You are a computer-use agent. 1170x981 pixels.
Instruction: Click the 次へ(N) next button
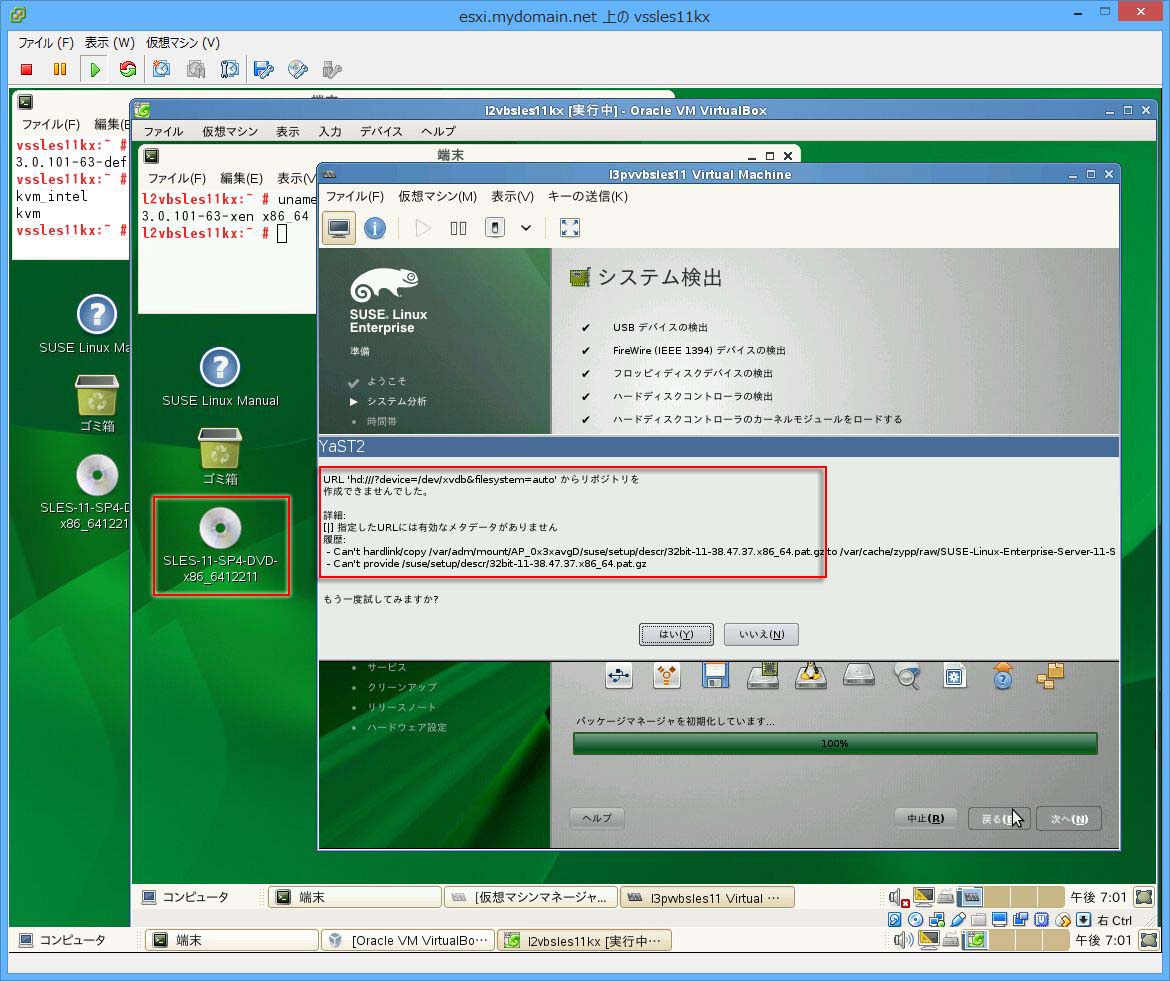pyautogui.click(x=1069, y=818)
